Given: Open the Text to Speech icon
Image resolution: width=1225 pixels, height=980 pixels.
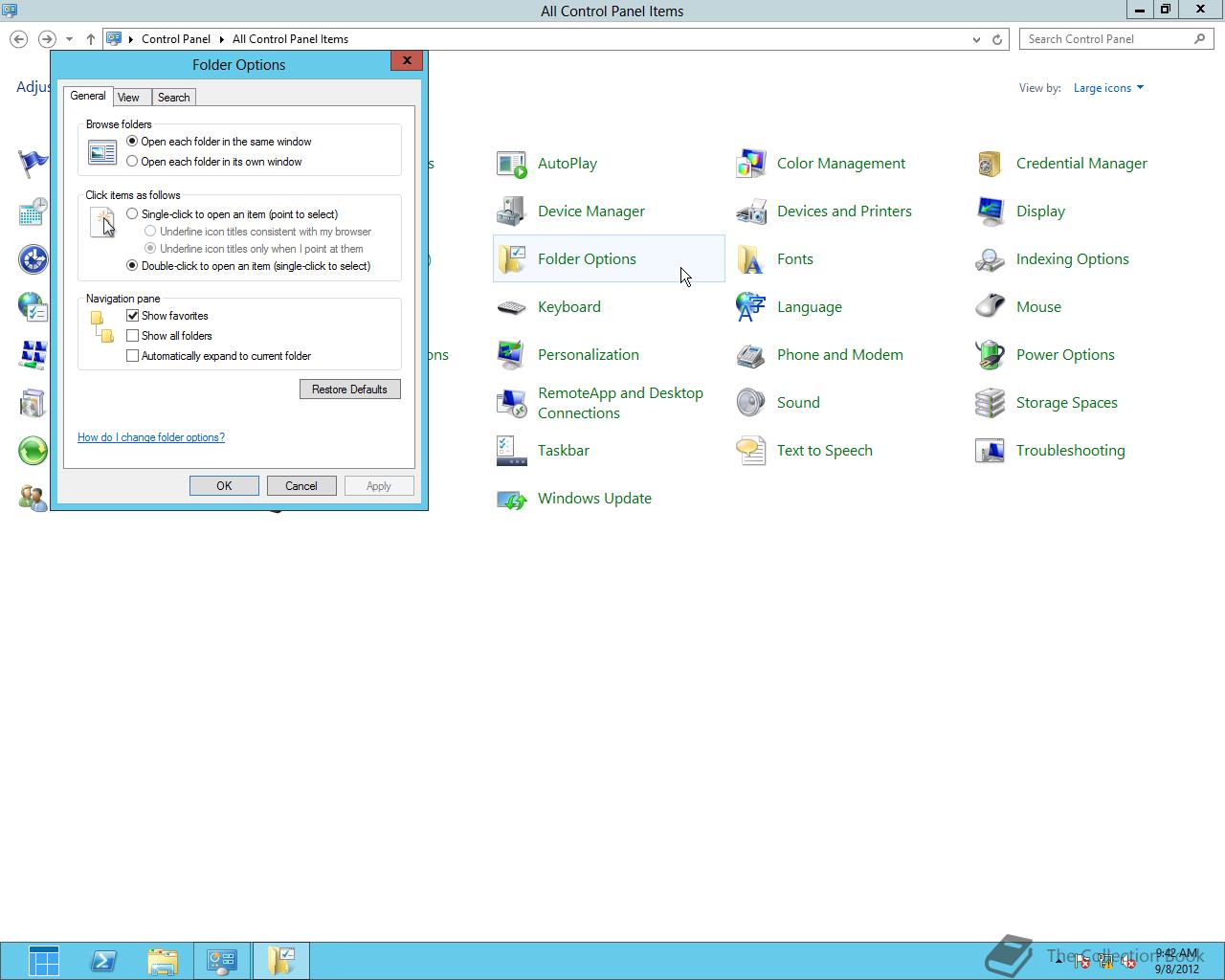Looking at the screenshot, I should click(751, 451).
